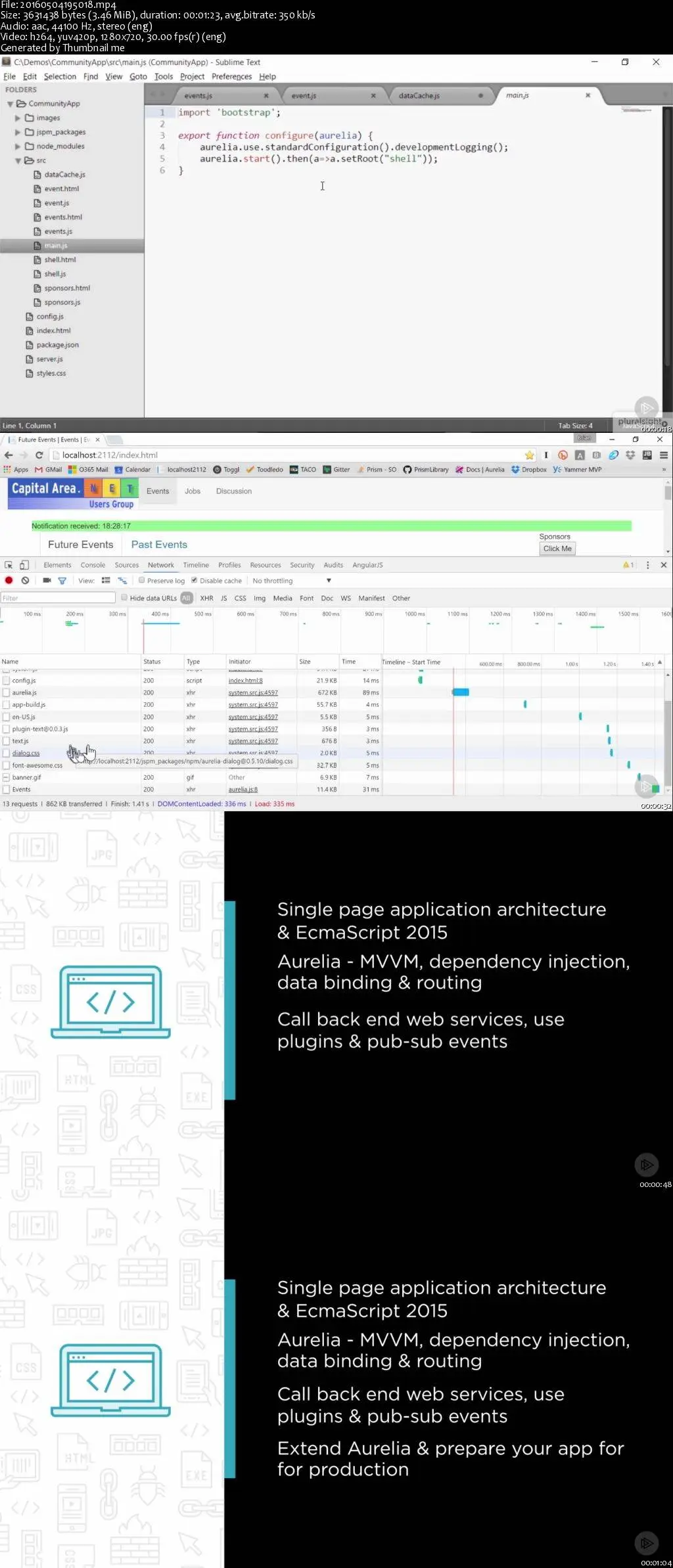This screenshot has height=1568, width=673.
Task: Open the Chrome hamburger menu
Action: tap(664, 455)
